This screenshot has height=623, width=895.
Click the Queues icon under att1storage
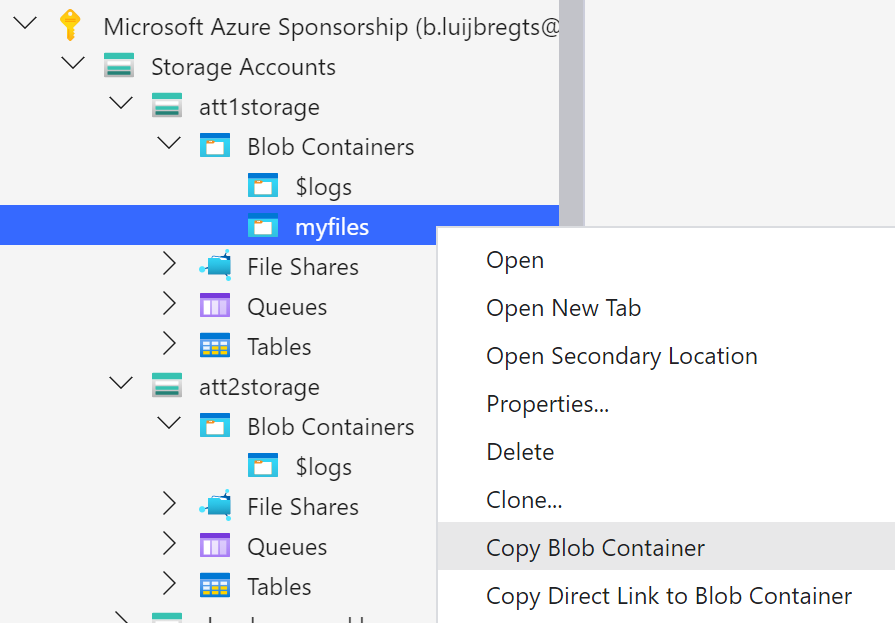(x=215, y=307)
